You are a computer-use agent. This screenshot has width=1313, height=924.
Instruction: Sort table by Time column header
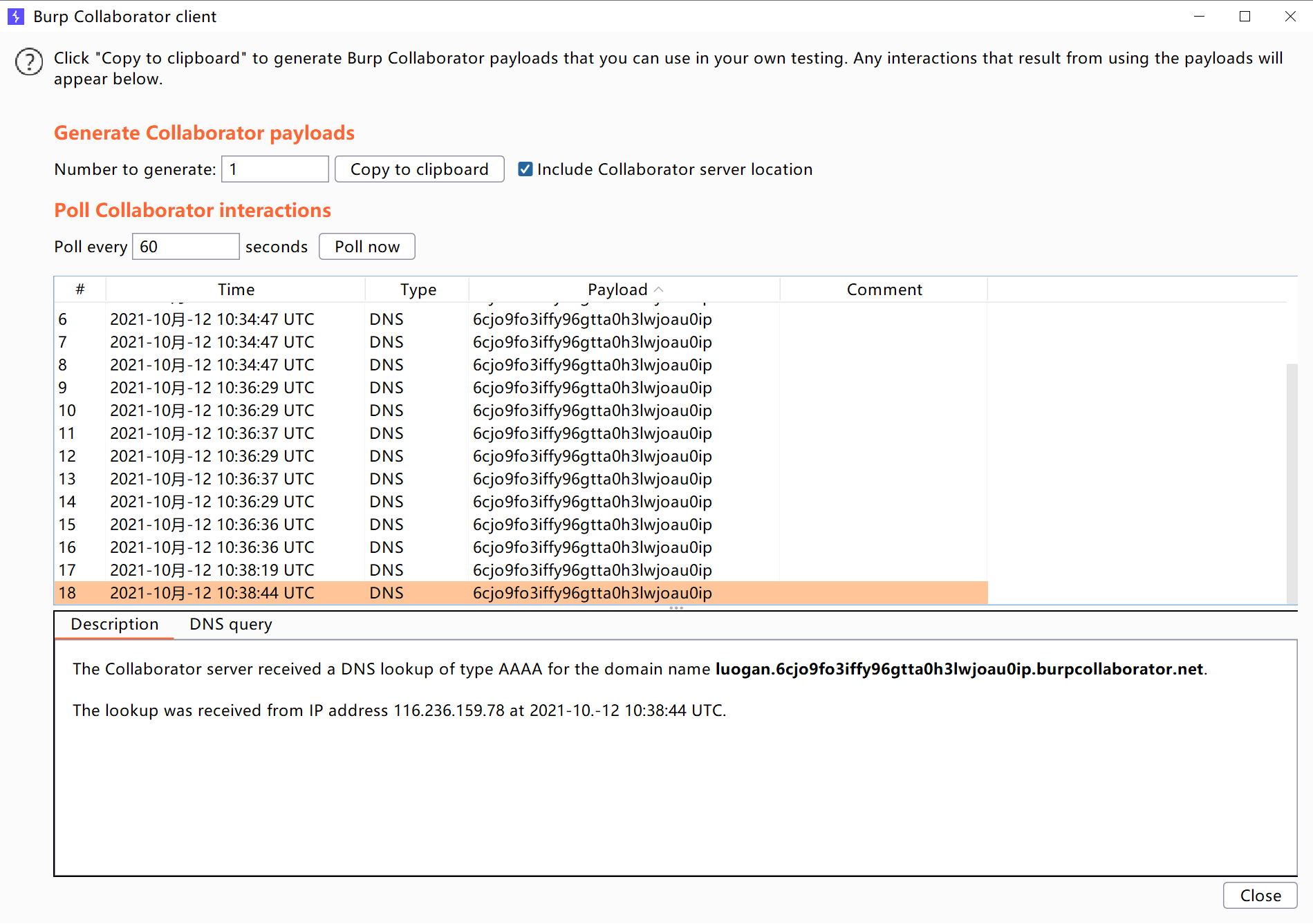tap(236, 290)
